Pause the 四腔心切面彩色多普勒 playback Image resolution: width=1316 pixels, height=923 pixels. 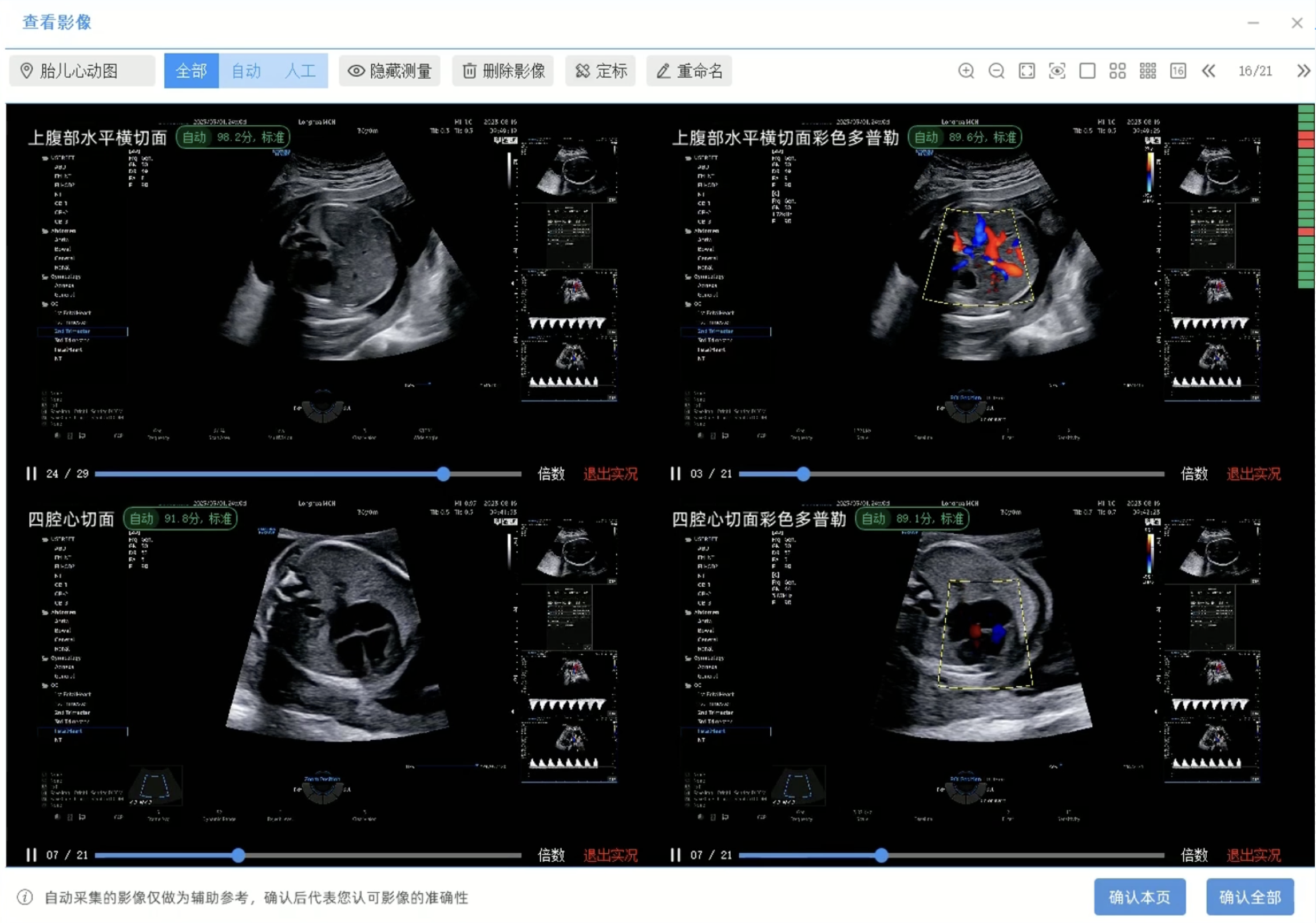[675, 856]
